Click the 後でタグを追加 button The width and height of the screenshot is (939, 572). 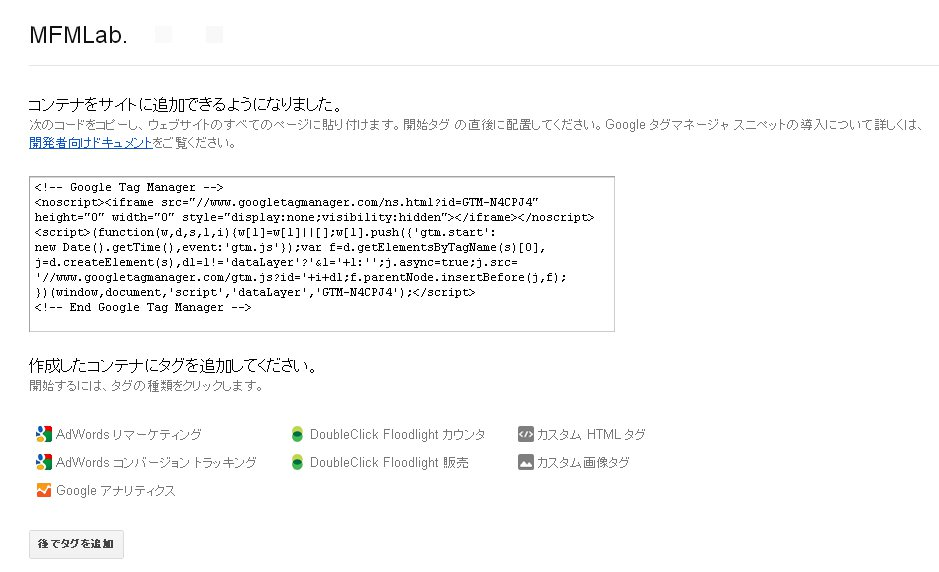(76, 544)
